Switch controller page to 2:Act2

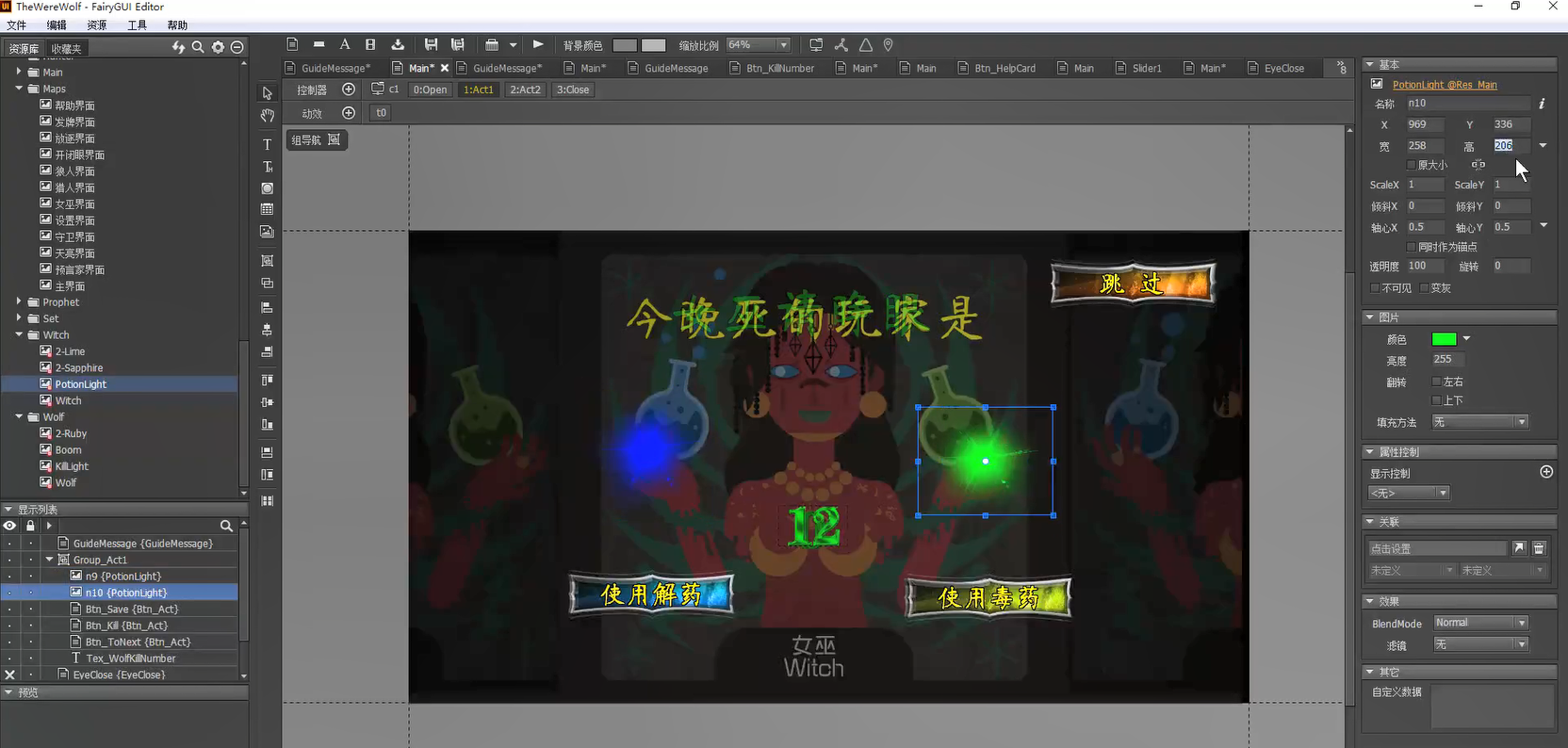click(x=525, y=89)
